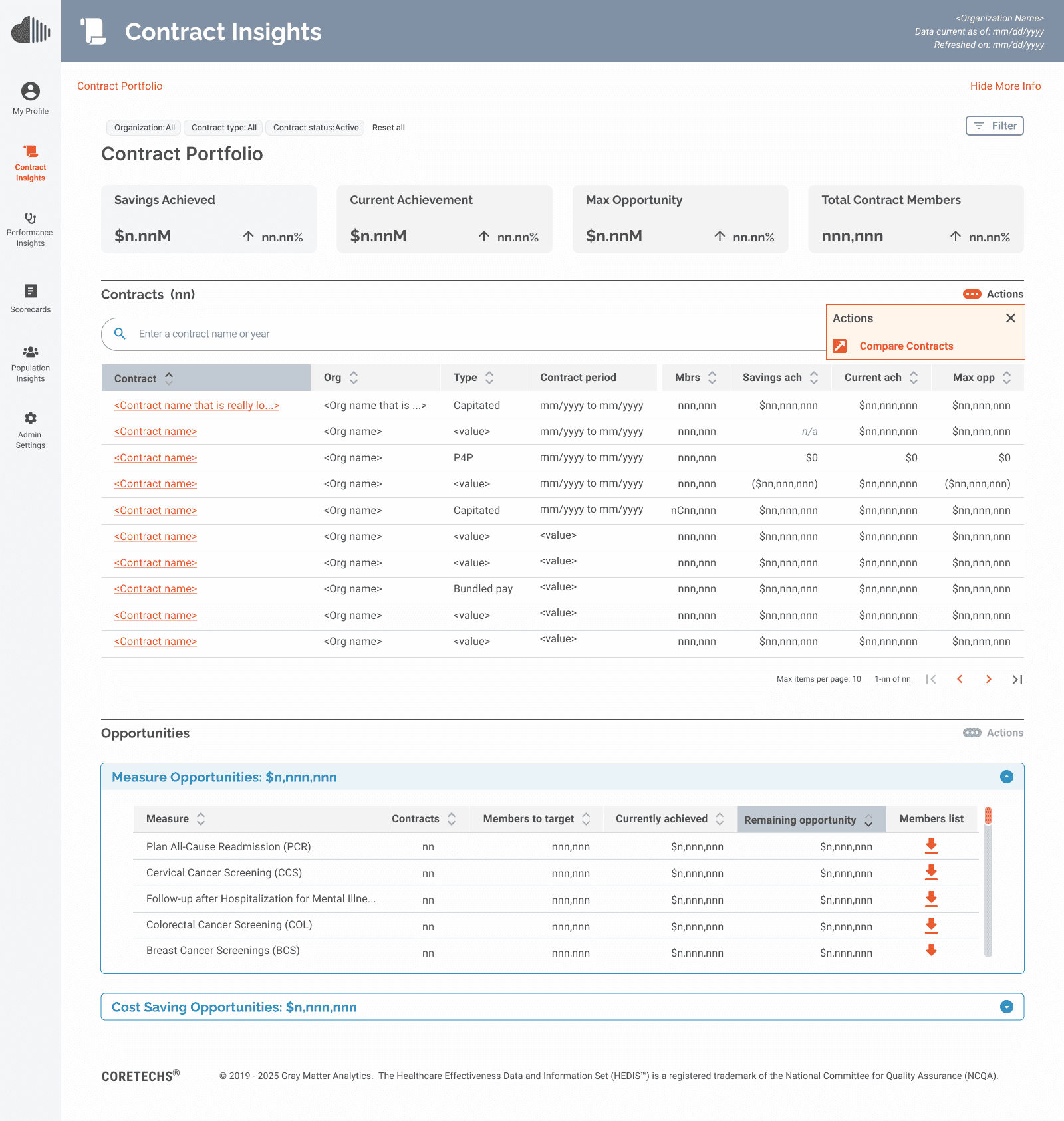Download members list for Plan All-Cause Readmission
This screenshot has height=1121, width=1064.
click(932, 846)
